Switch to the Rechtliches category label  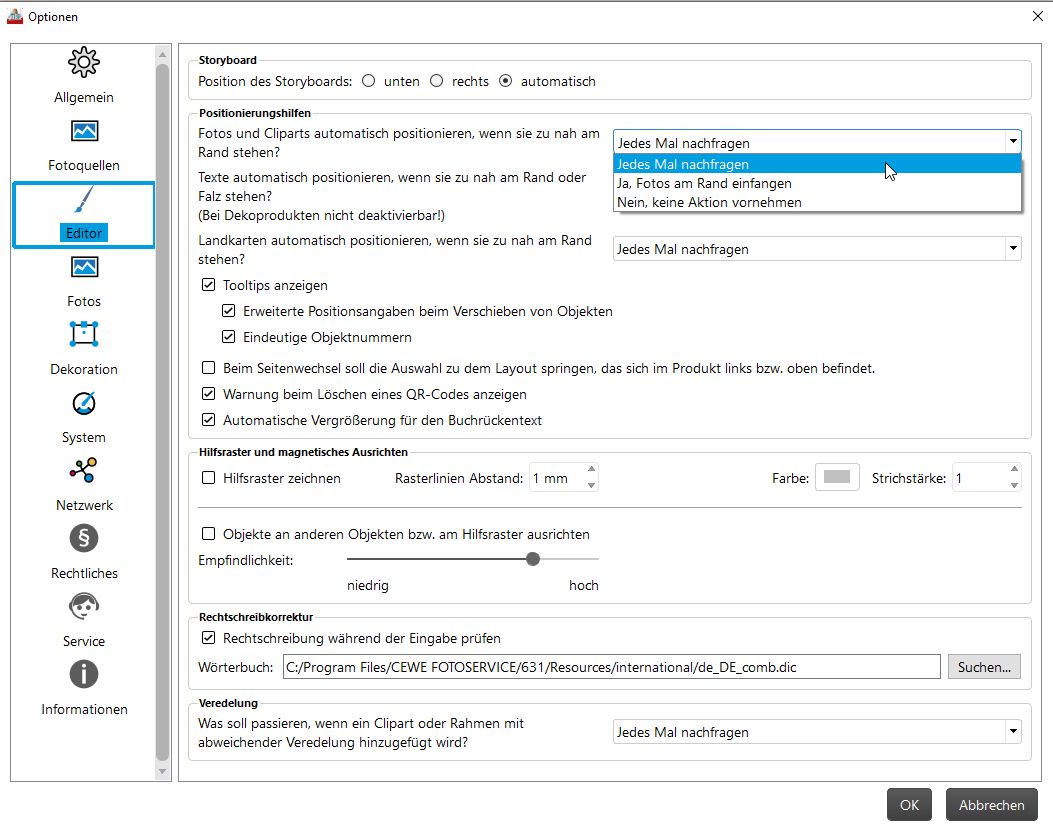point(84,573)
